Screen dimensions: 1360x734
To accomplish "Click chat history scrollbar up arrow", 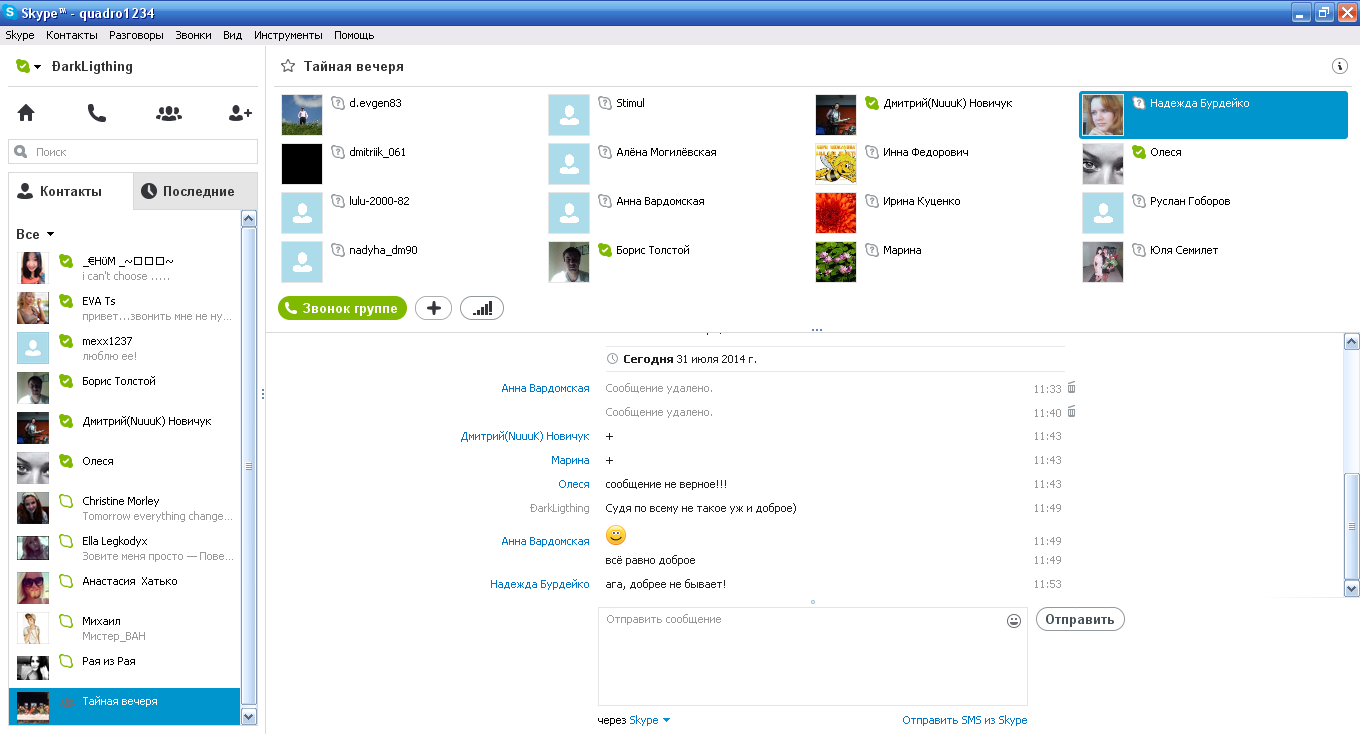I will 1351,342.
